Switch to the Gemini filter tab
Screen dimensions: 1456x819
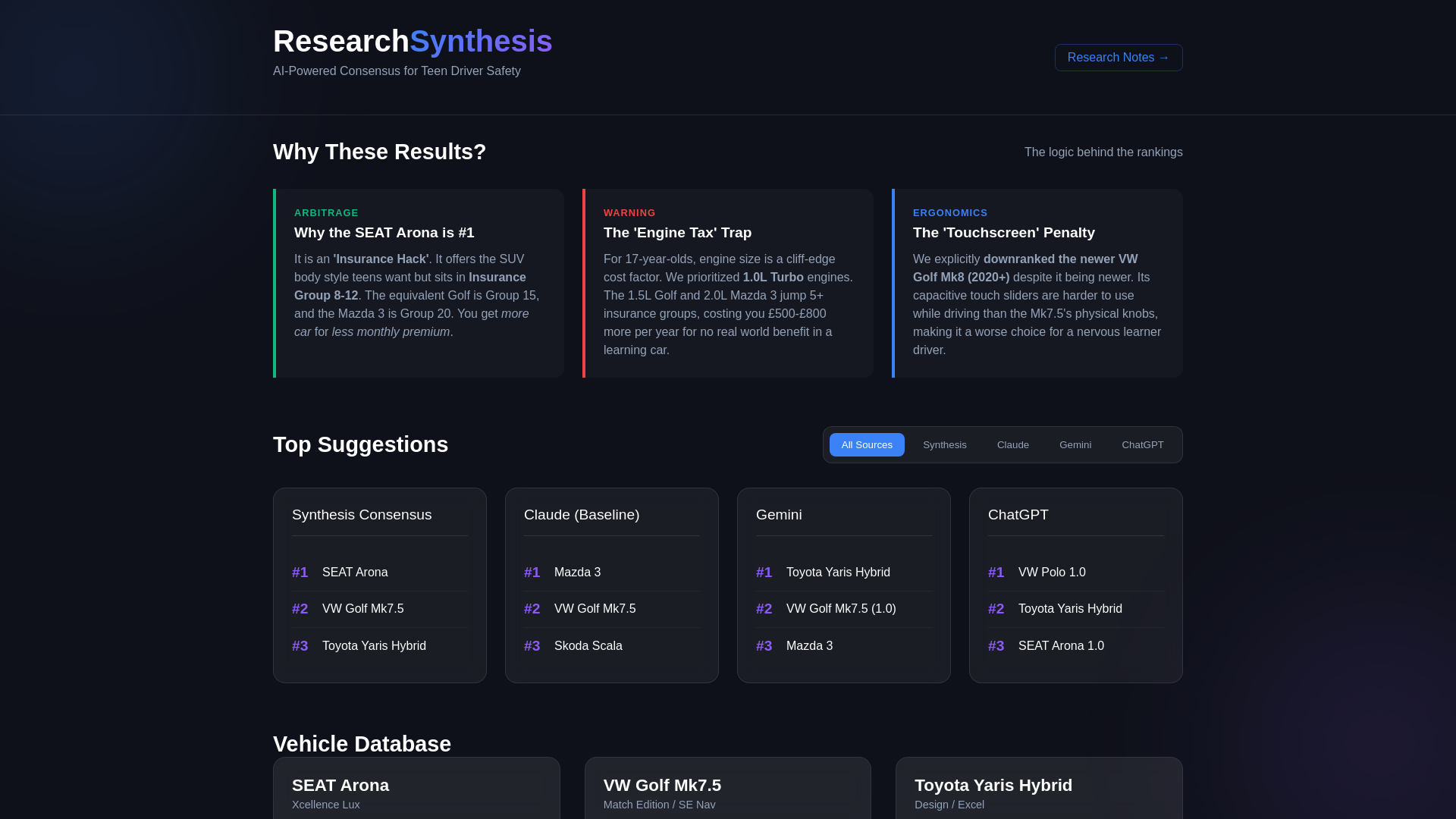(1075, 445)
